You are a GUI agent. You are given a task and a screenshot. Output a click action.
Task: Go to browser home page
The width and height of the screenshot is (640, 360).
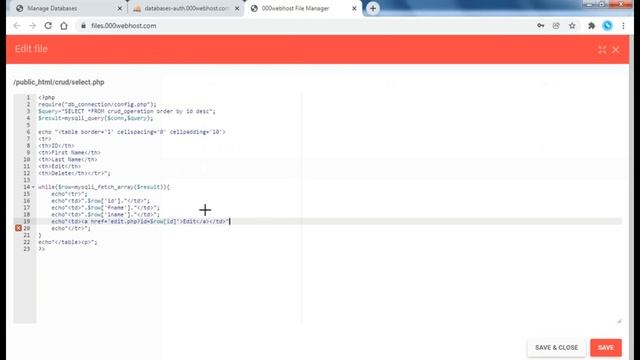point(64,26)
